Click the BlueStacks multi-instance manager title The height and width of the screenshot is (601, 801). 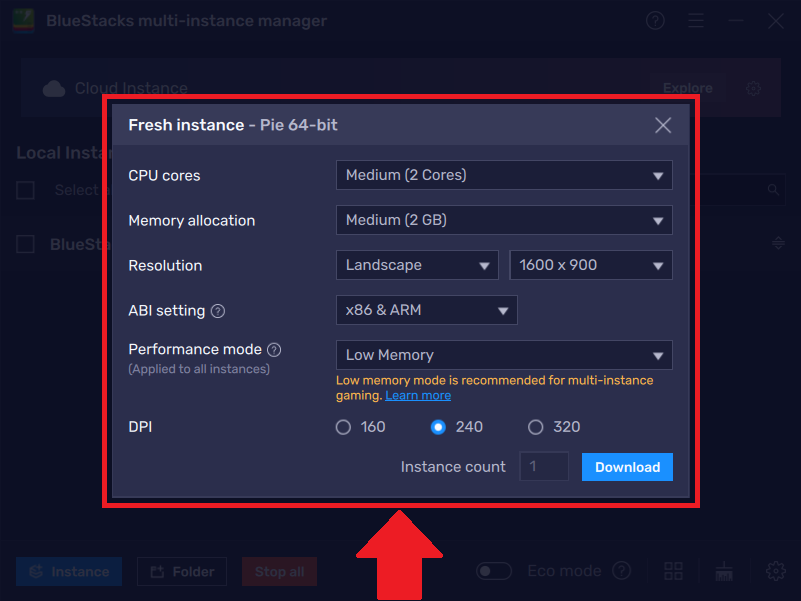coord(186,21)
